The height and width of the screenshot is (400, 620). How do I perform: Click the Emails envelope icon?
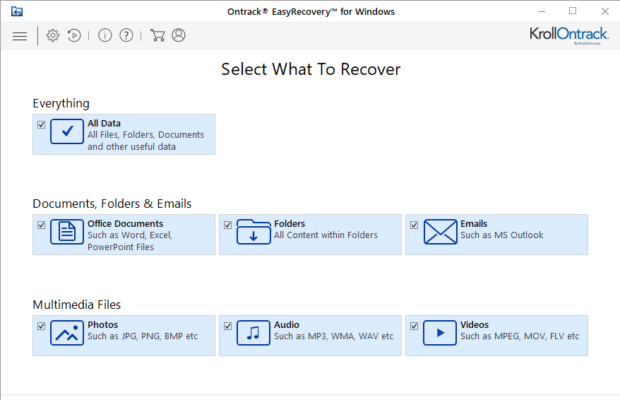click(440, 232)
